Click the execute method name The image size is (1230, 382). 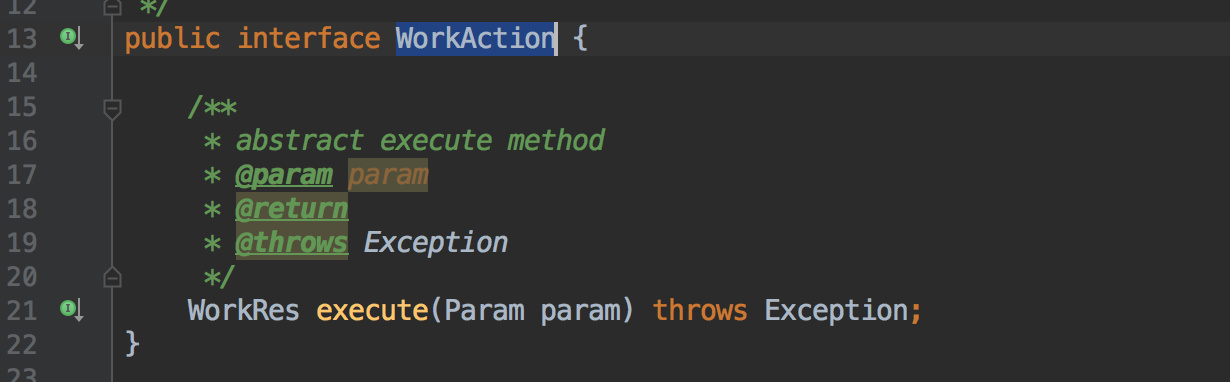pyautogui.click(x=372, y=310)
